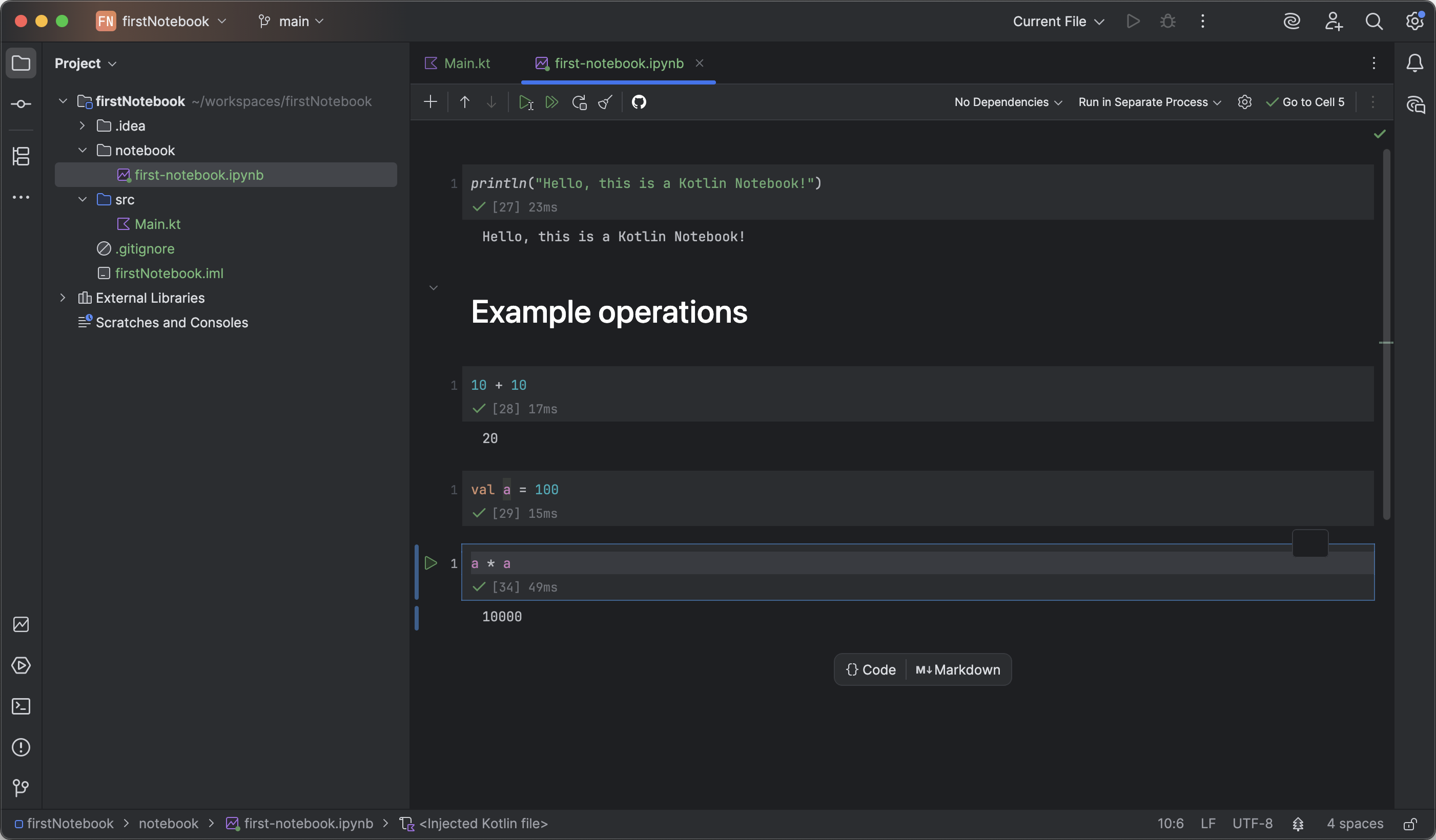1436x840 pixels.
Task: Add a new cell with plus icon
Action: (430, 102)
